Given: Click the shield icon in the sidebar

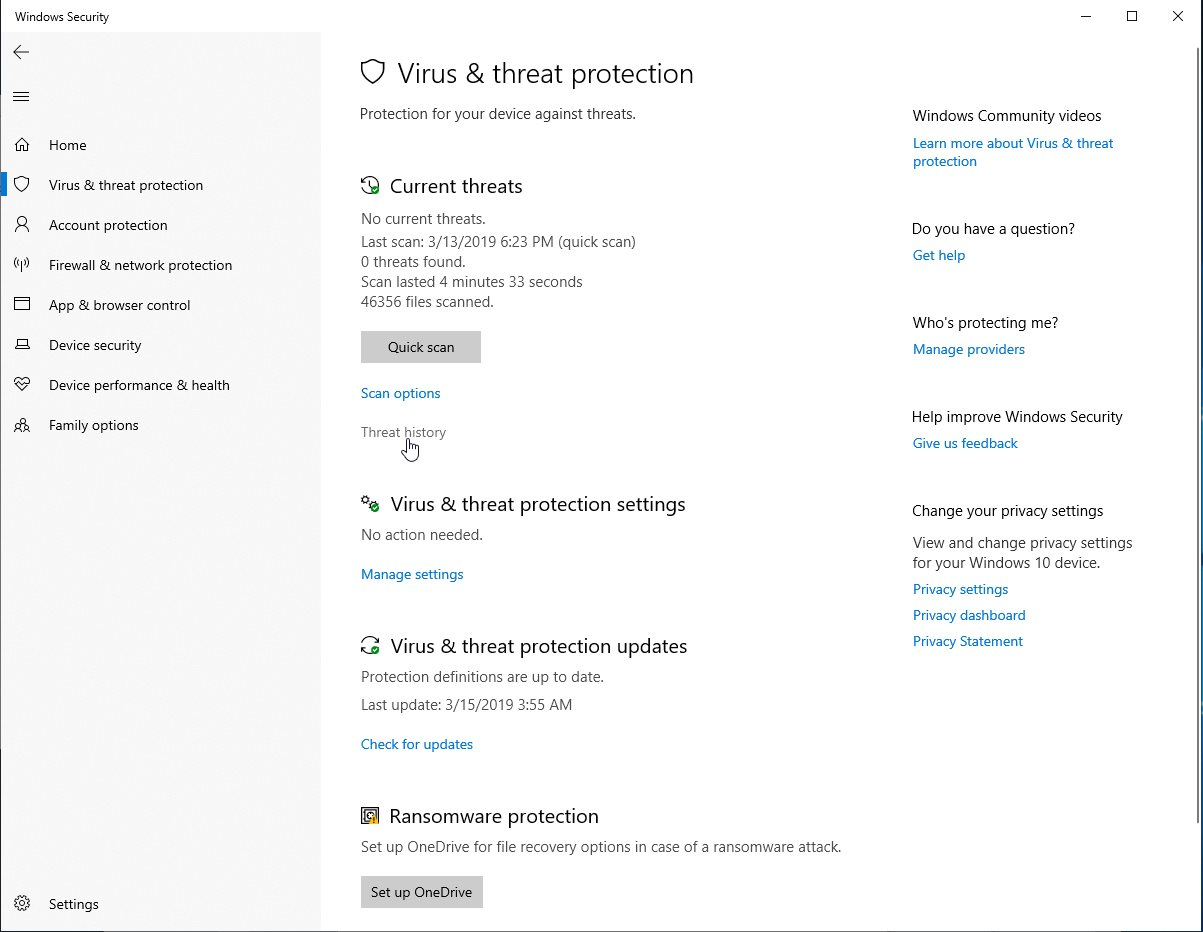Looking at the screenshot, I should 22,185.
